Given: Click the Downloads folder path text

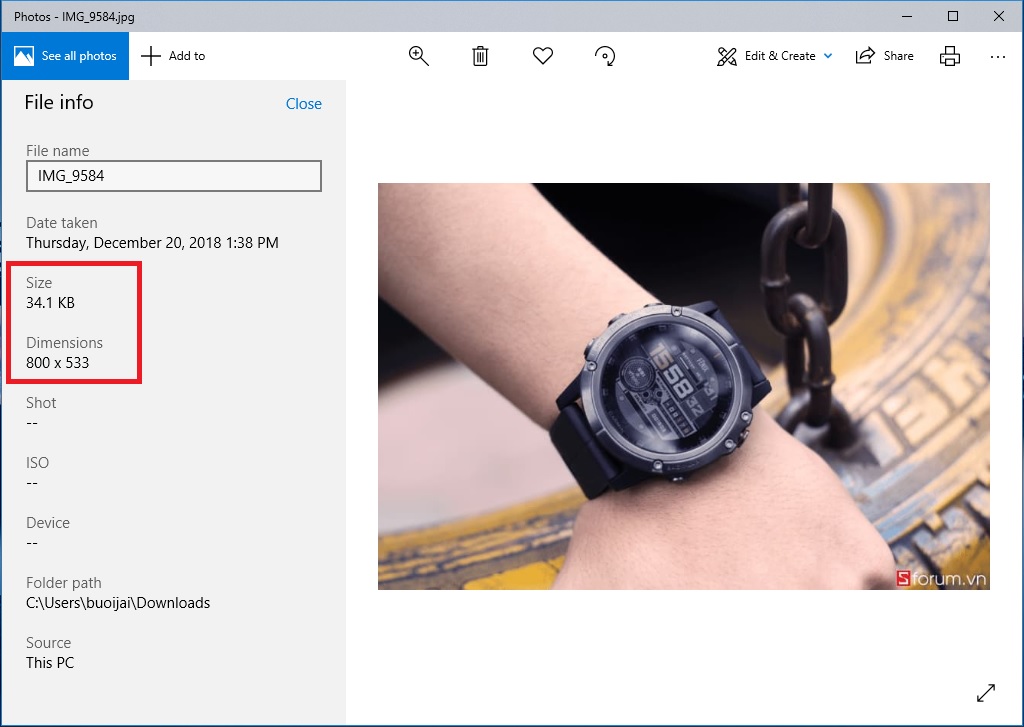Looking at the screenshot, I should point(118,603).
